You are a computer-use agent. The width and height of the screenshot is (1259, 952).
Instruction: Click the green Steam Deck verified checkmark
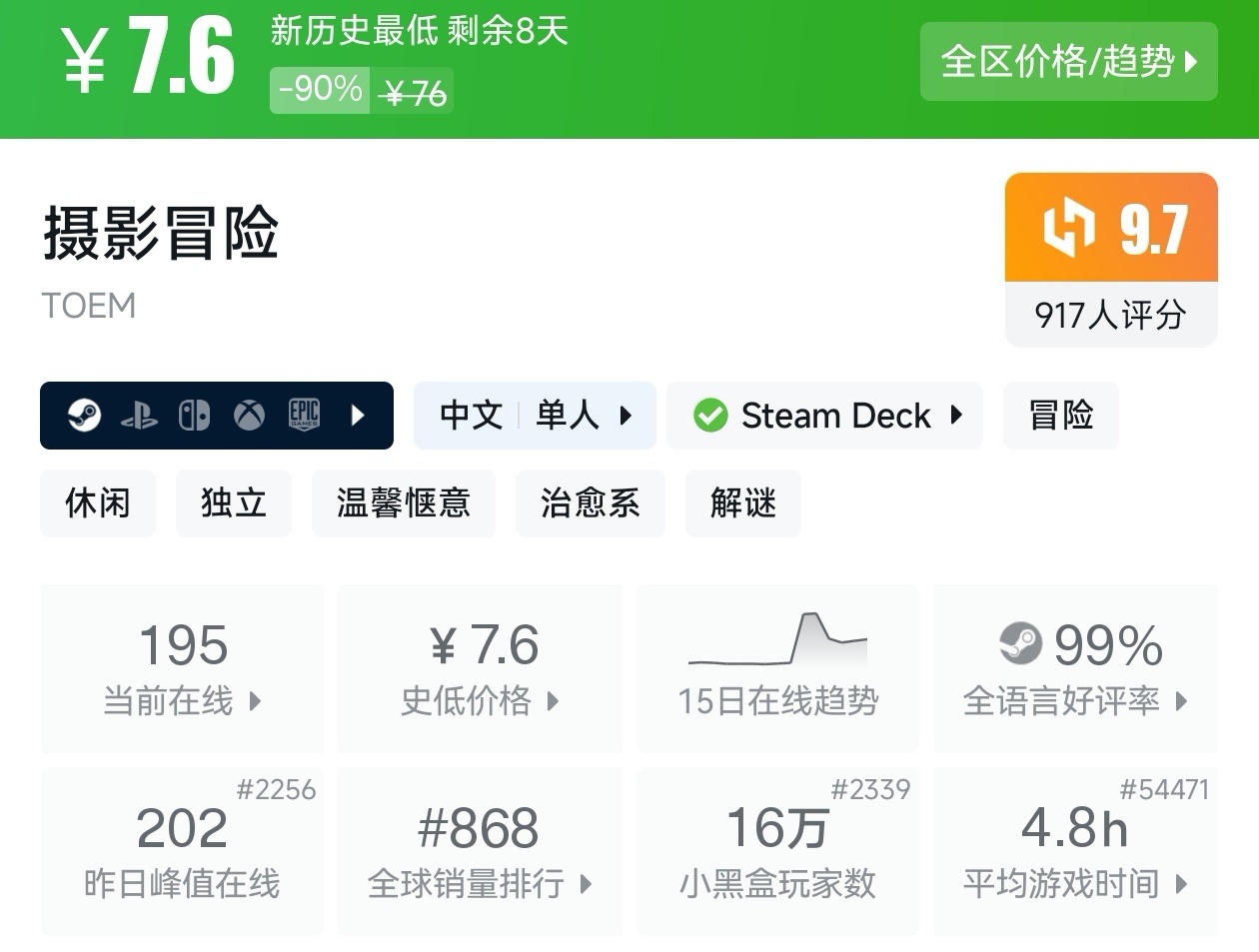710,416
